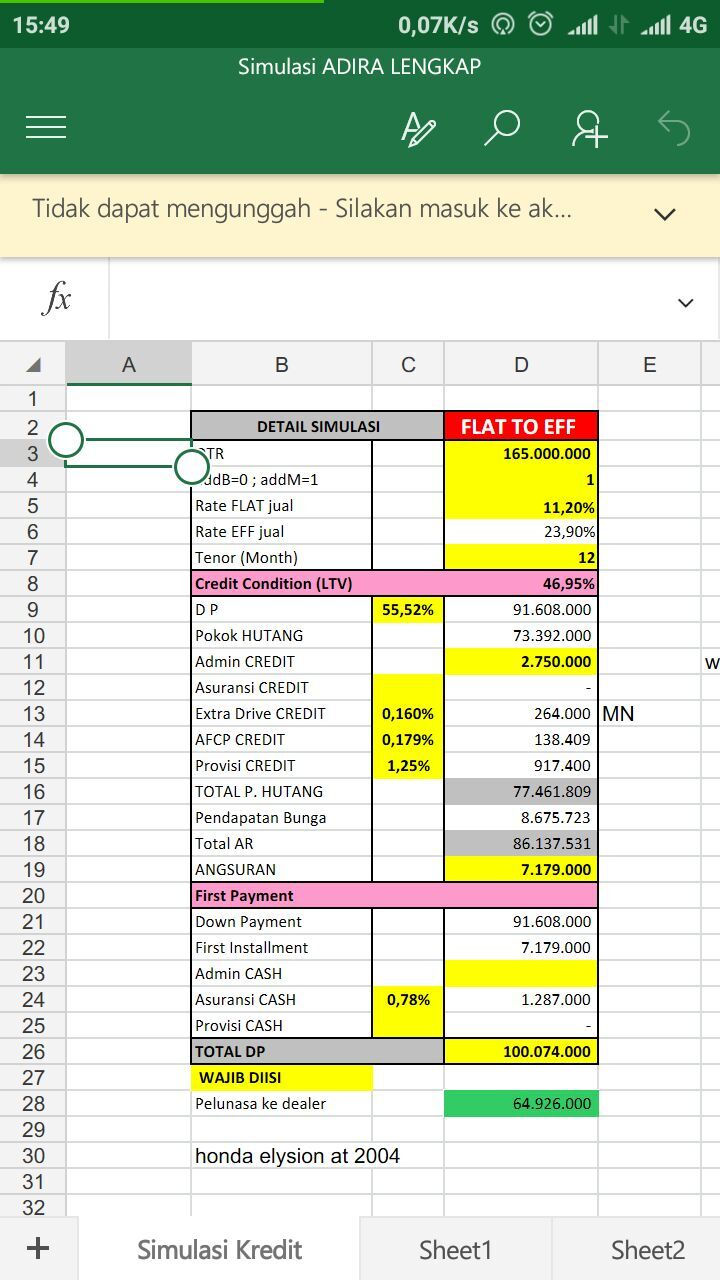Select column E header
This screenshot has width=720, height=1280.
click(650, 365)
